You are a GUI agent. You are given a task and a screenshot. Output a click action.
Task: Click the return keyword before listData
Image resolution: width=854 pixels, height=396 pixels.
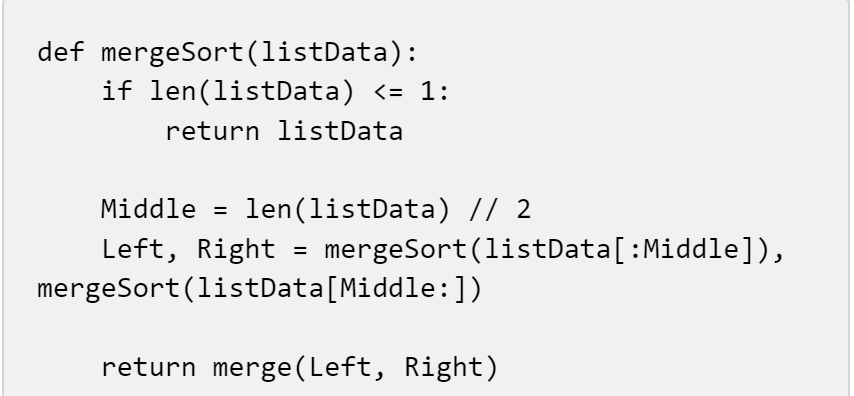(212, 131)
